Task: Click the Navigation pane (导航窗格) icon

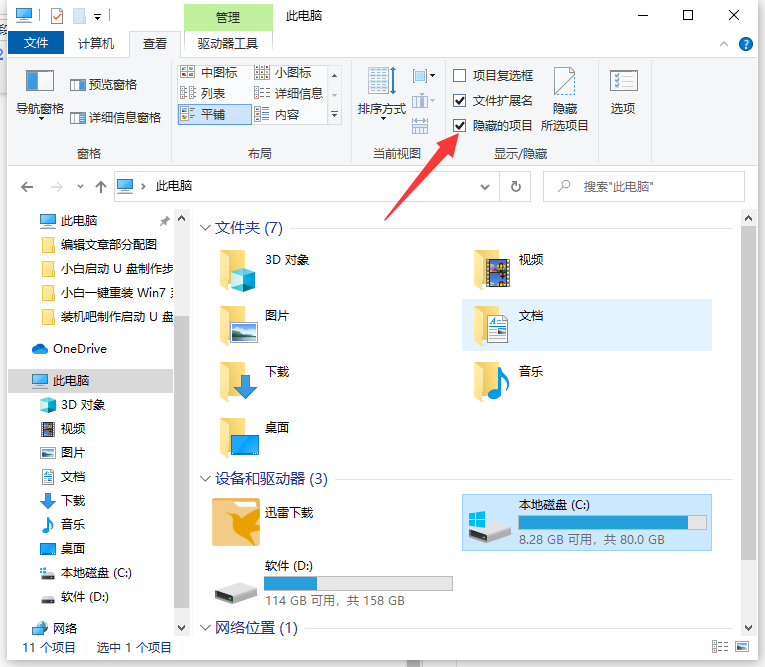Action: pyautogui.click(x=39, y=83)
